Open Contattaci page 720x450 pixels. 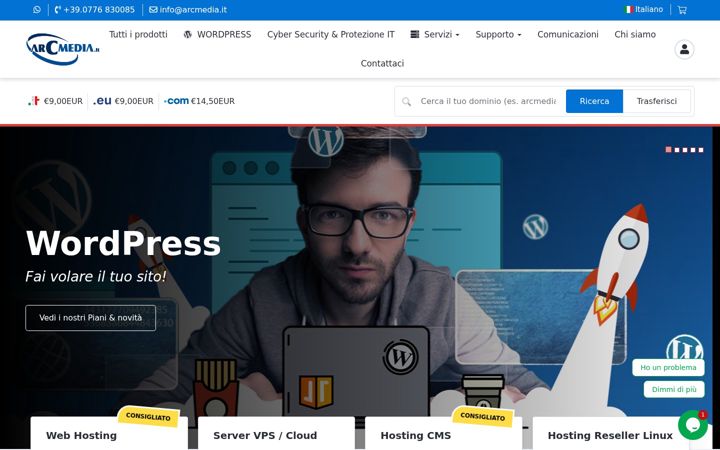tap(382, 63)
